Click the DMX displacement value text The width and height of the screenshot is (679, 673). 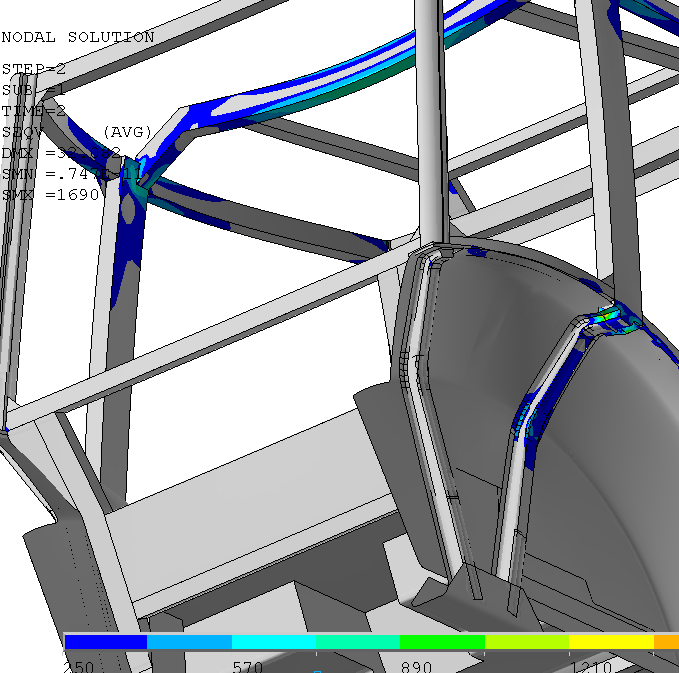point(61,153)
